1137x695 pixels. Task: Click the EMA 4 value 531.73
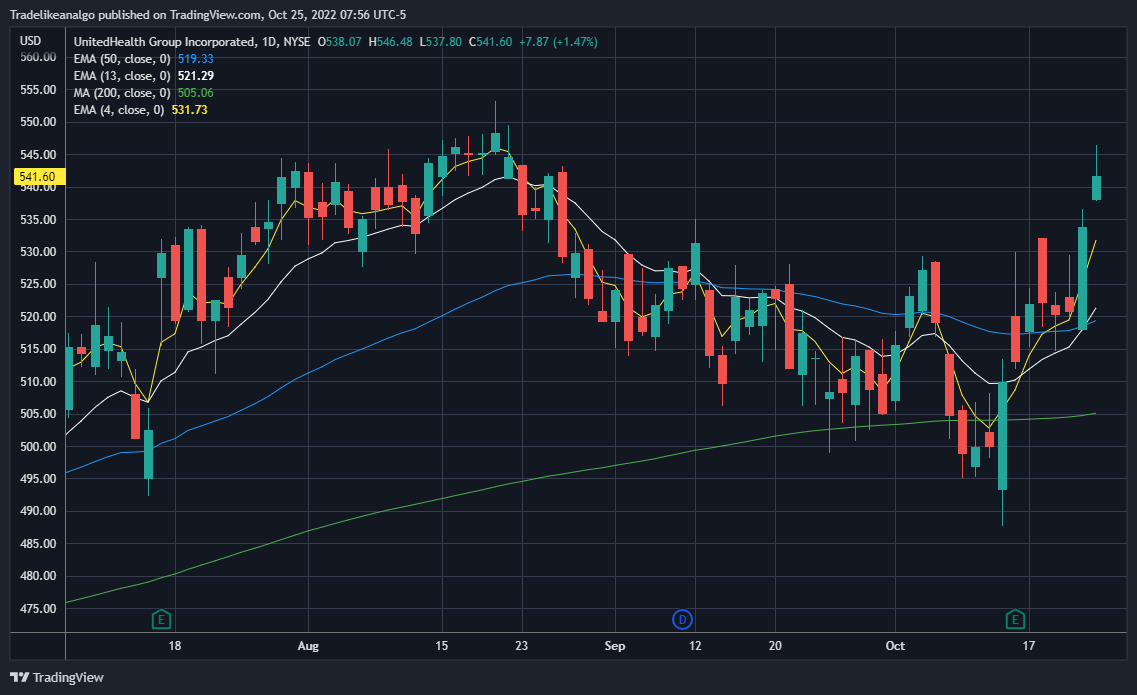point(189,110)
